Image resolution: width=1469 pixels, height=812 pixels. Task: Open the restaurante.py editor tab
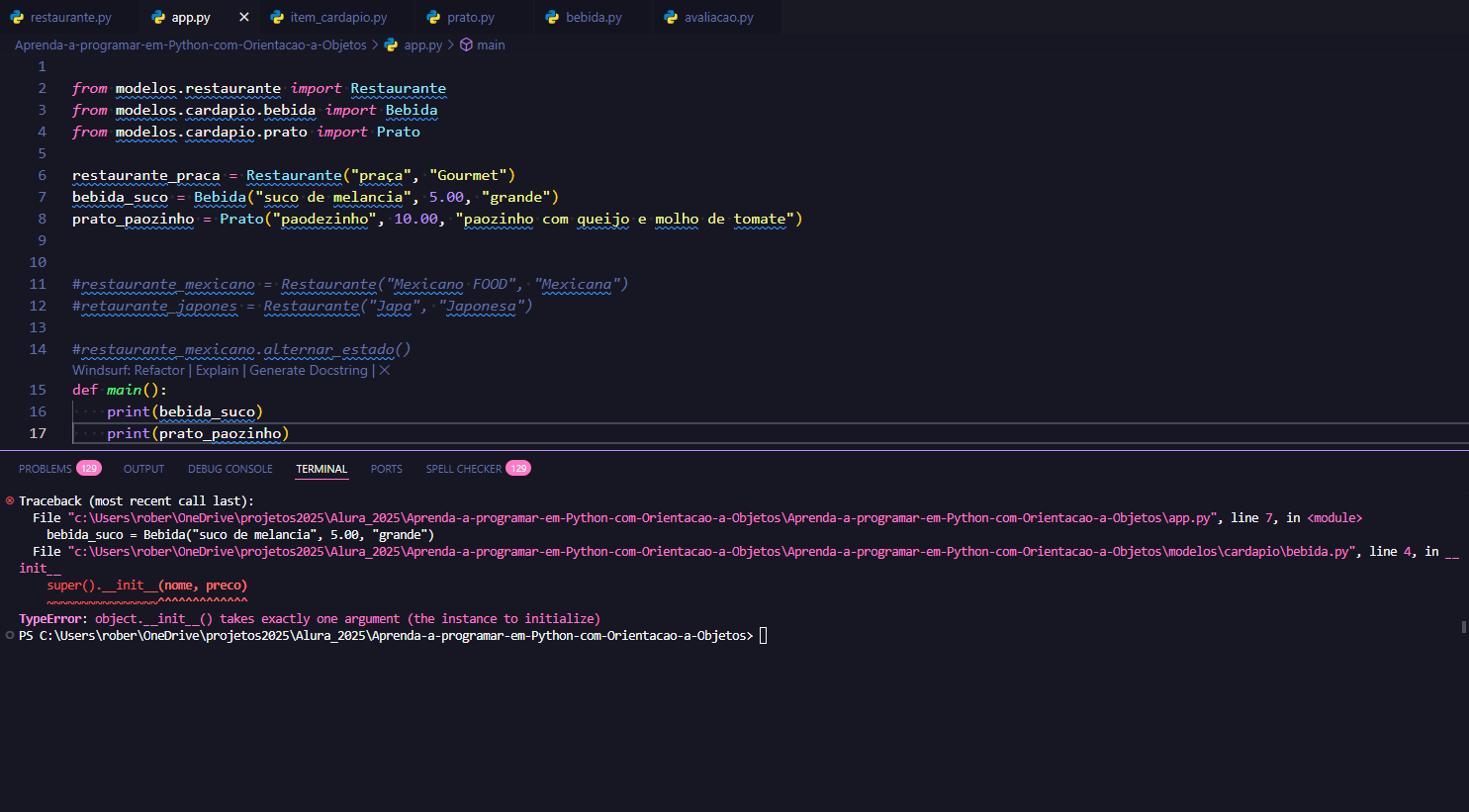[x=71, y=17]
